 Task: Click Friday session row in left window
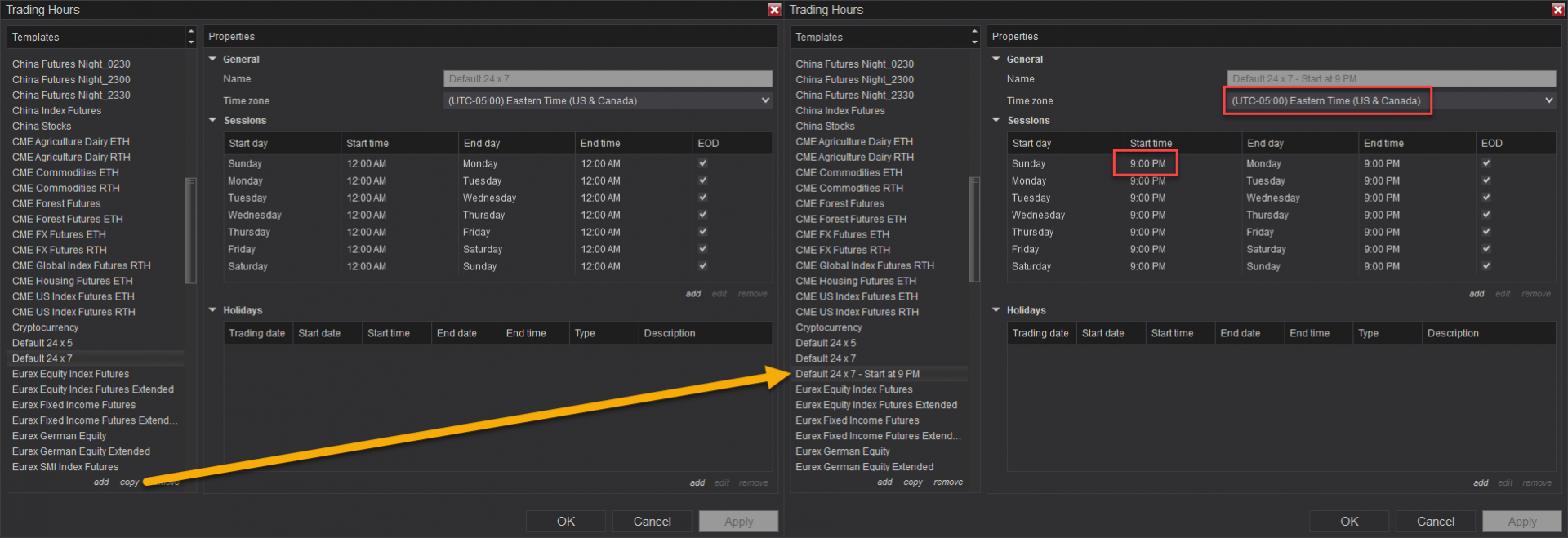[x=498, y=249]
